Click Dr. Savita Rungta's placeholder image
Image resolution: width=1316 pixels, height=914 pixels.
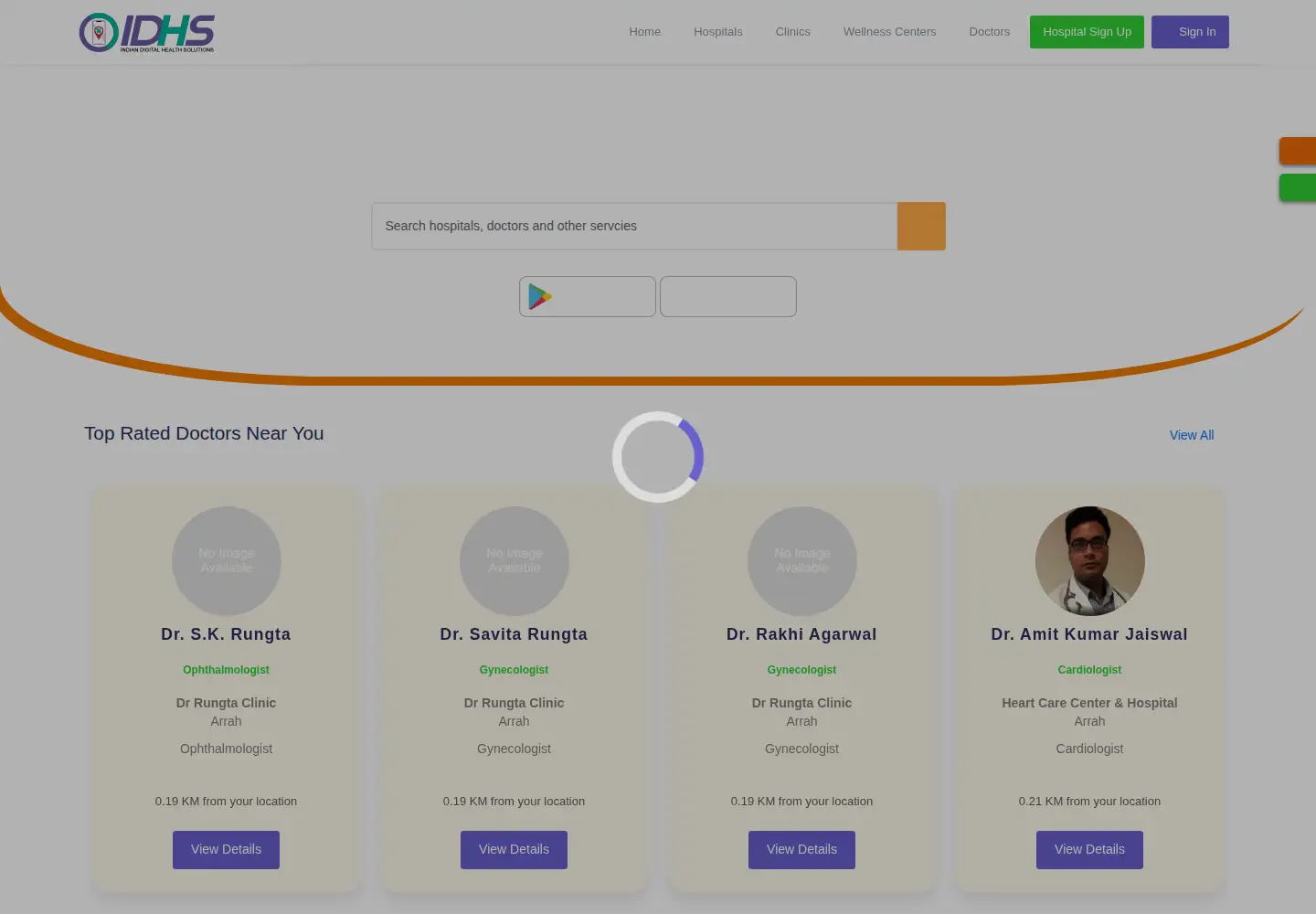515,561
